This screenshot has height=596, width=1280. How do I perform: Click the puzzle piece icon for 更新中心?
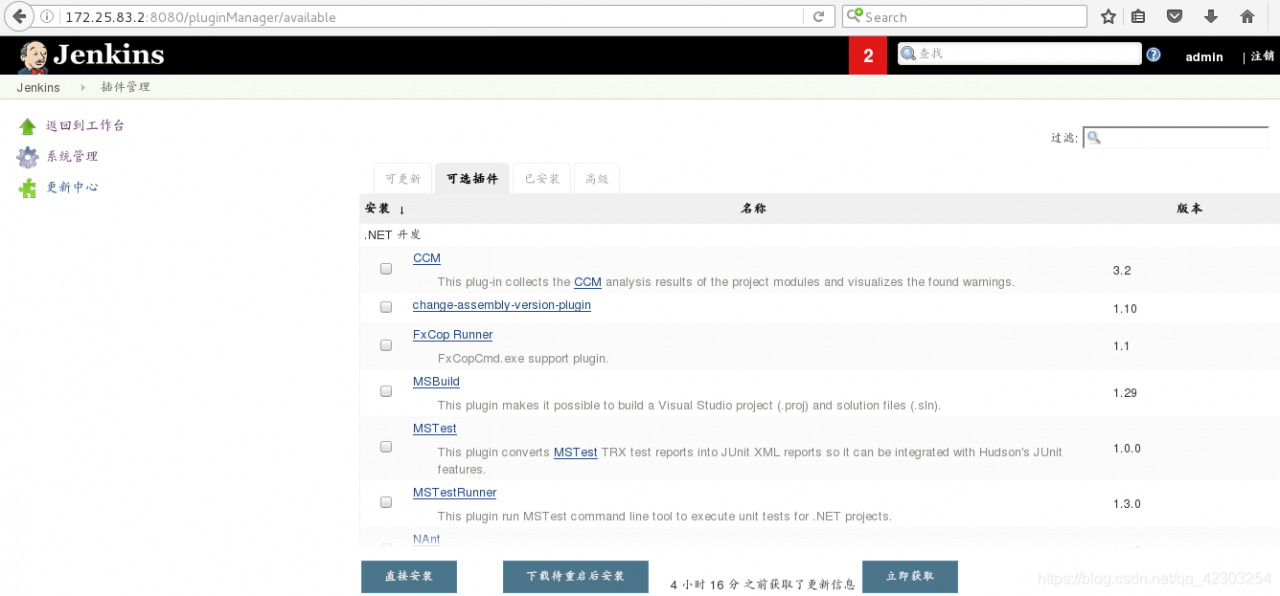click(x=27, y=188)
